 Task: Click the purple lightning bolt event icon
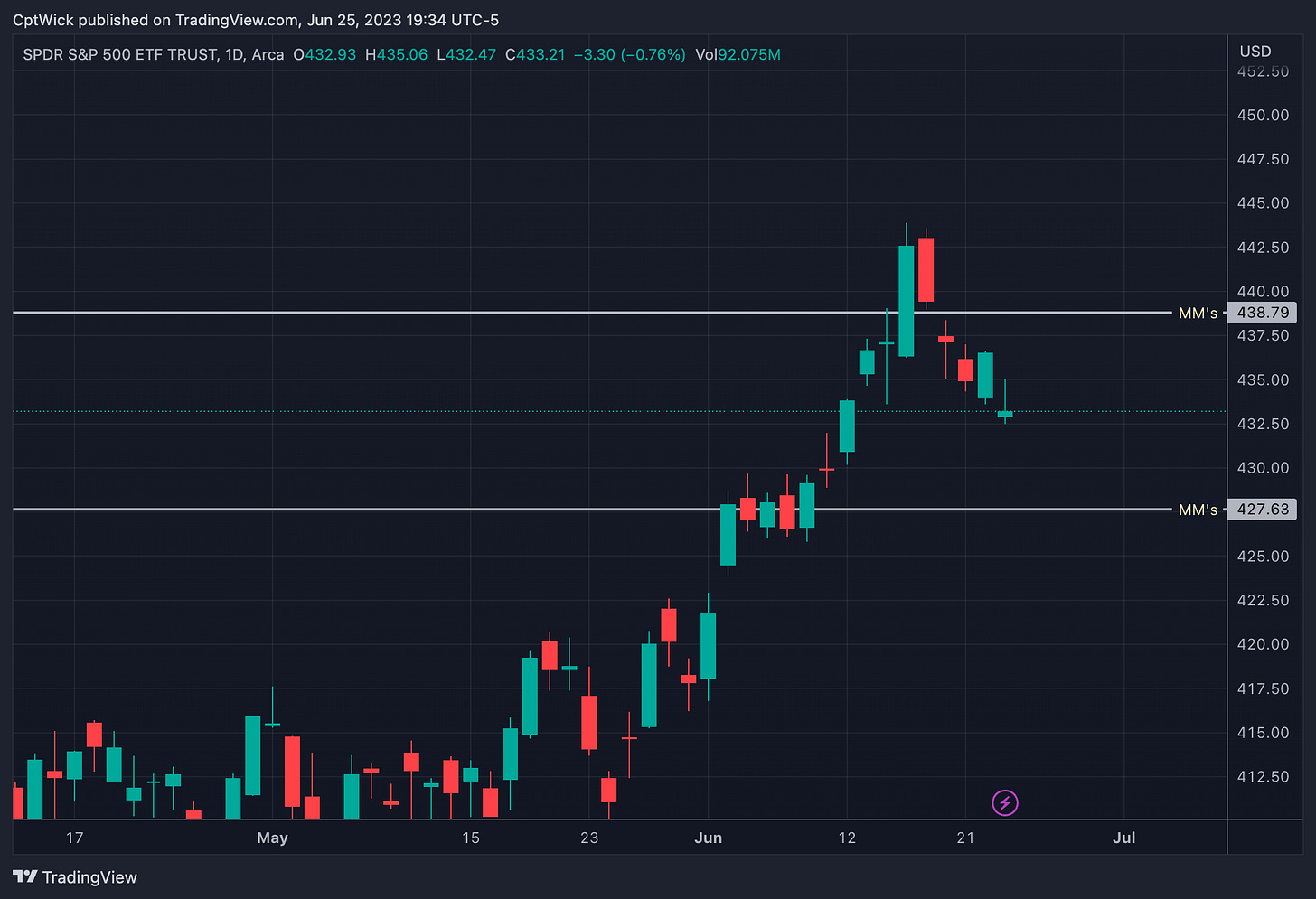[x=1005, y=802]
